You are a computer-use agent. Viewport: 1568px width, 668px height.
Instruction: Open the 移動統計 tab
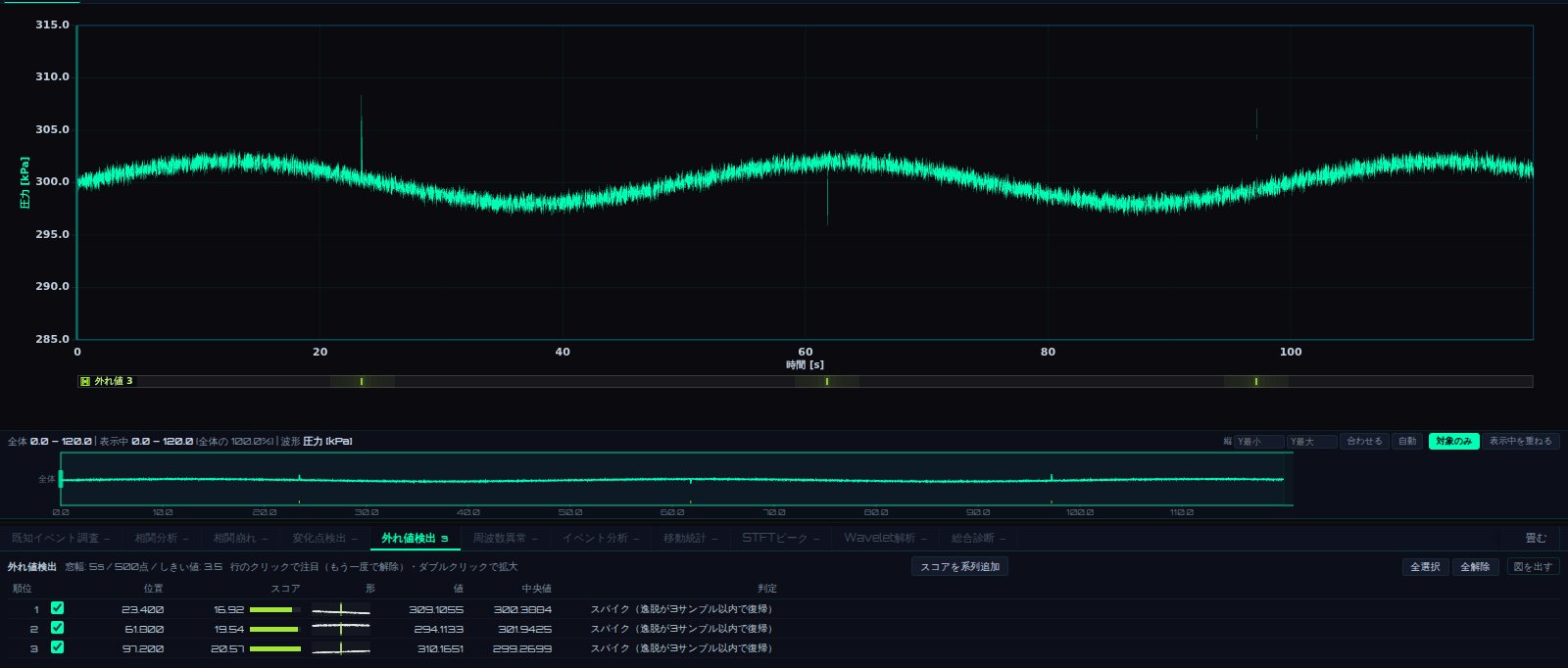coord(690,538)
